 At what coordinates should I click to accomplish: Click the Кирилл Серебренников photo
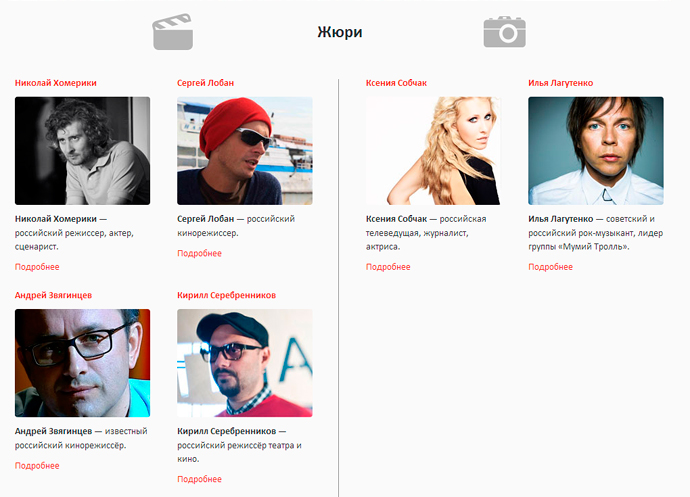tap(244, 363)
